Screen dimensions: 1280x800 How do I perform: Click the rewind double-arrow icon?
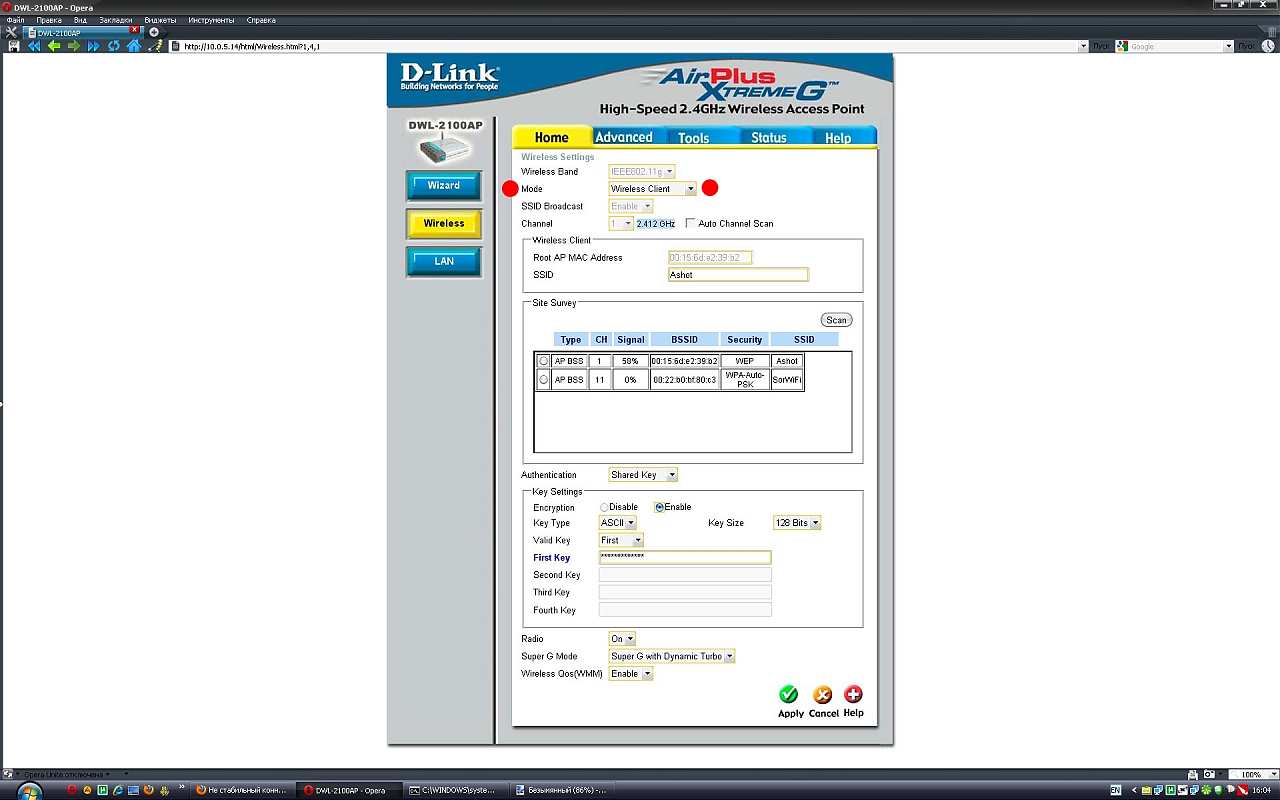point(34,46)
